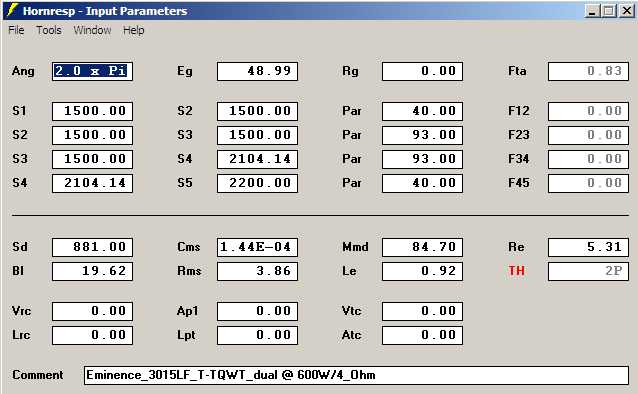
Task: Click the Lpt label
Action: 186,335
